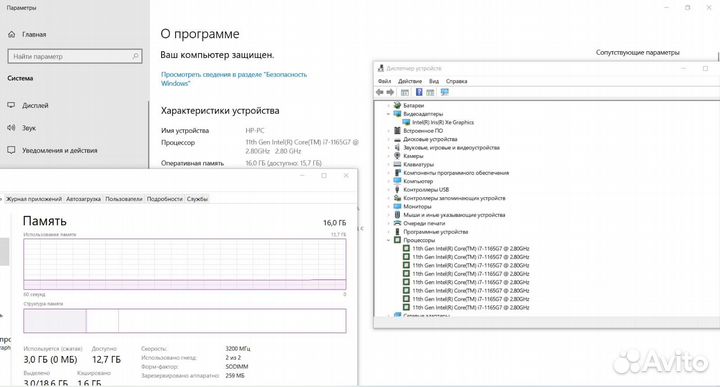
Task: Click the Уведомления и действия message icon
Action: point(11,150)
